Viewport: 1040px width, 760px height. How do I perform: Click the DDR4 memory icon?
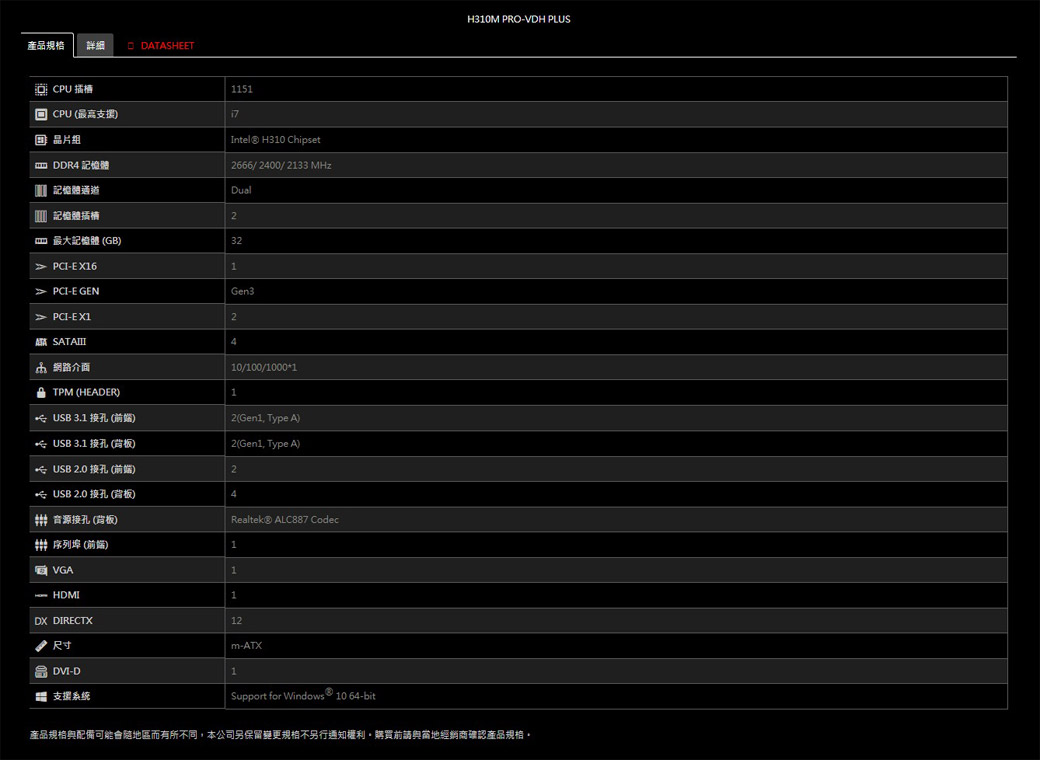41,165
